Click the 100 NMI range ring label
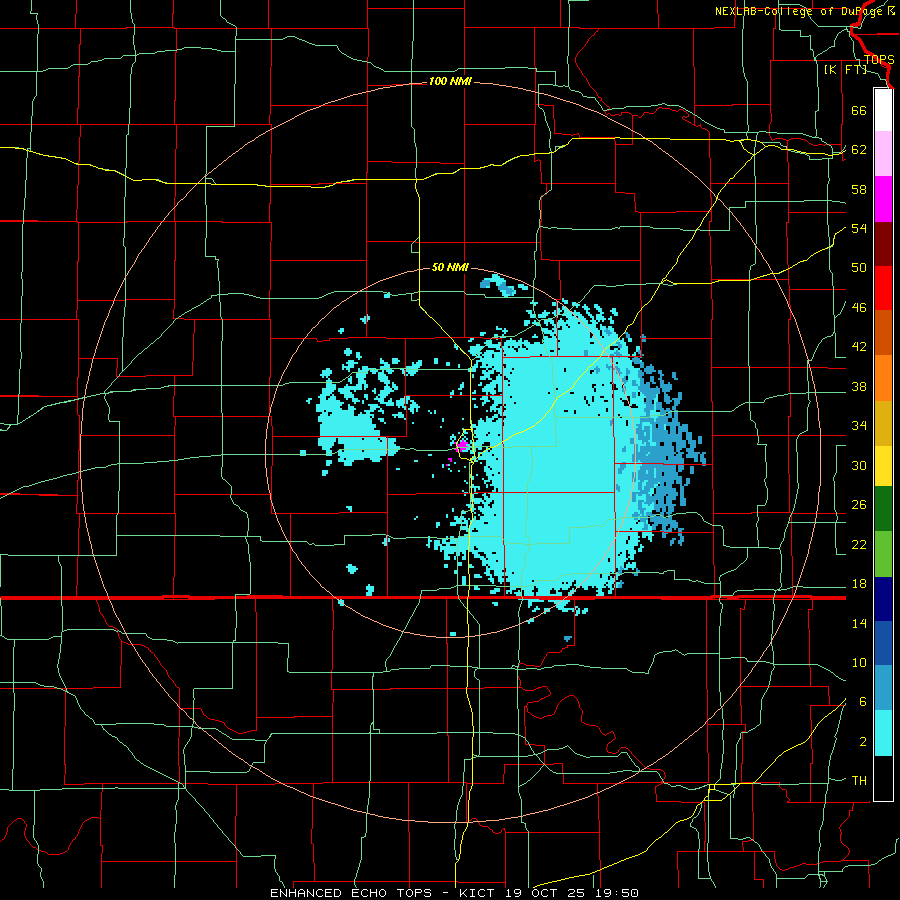Viewport: 900px width, 900px height. 450,82
